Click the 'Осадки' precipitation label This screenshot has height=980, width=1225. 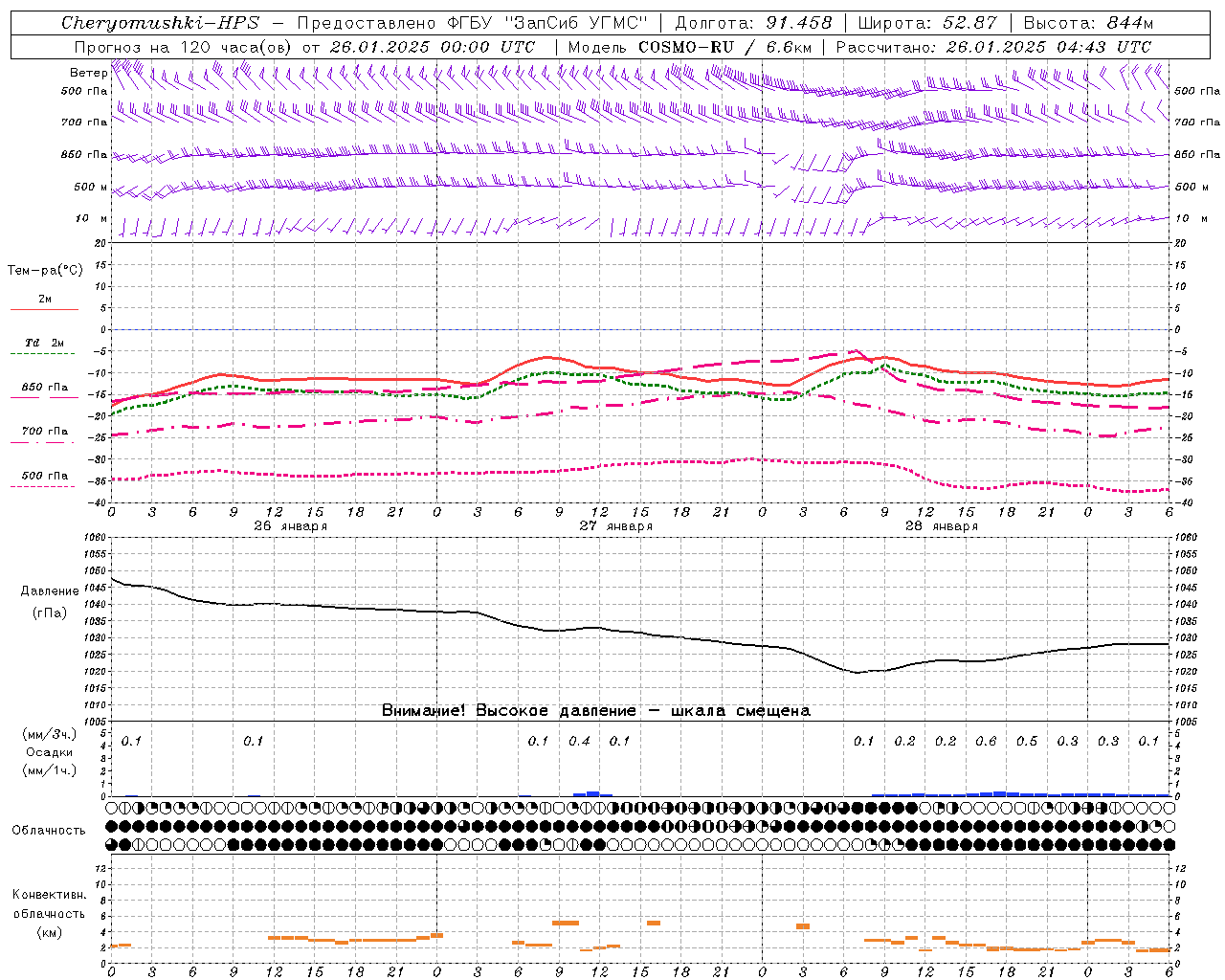pyautogui.click(x=50, y=752)
